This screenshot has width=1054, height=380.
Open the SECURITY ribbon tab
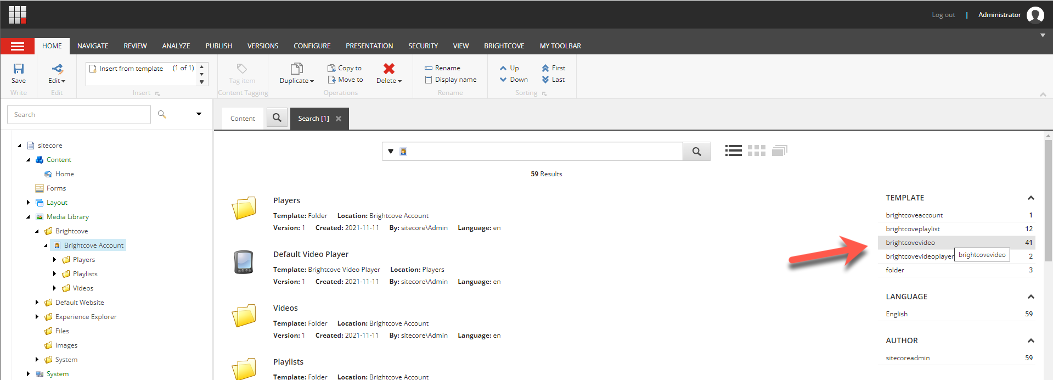click(423, 46)
